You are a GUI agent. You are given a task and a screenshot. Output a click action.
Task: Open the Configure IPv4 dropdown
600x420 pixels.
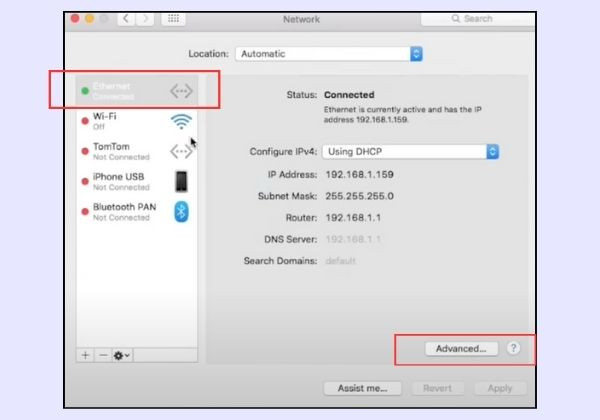[411, 152]
